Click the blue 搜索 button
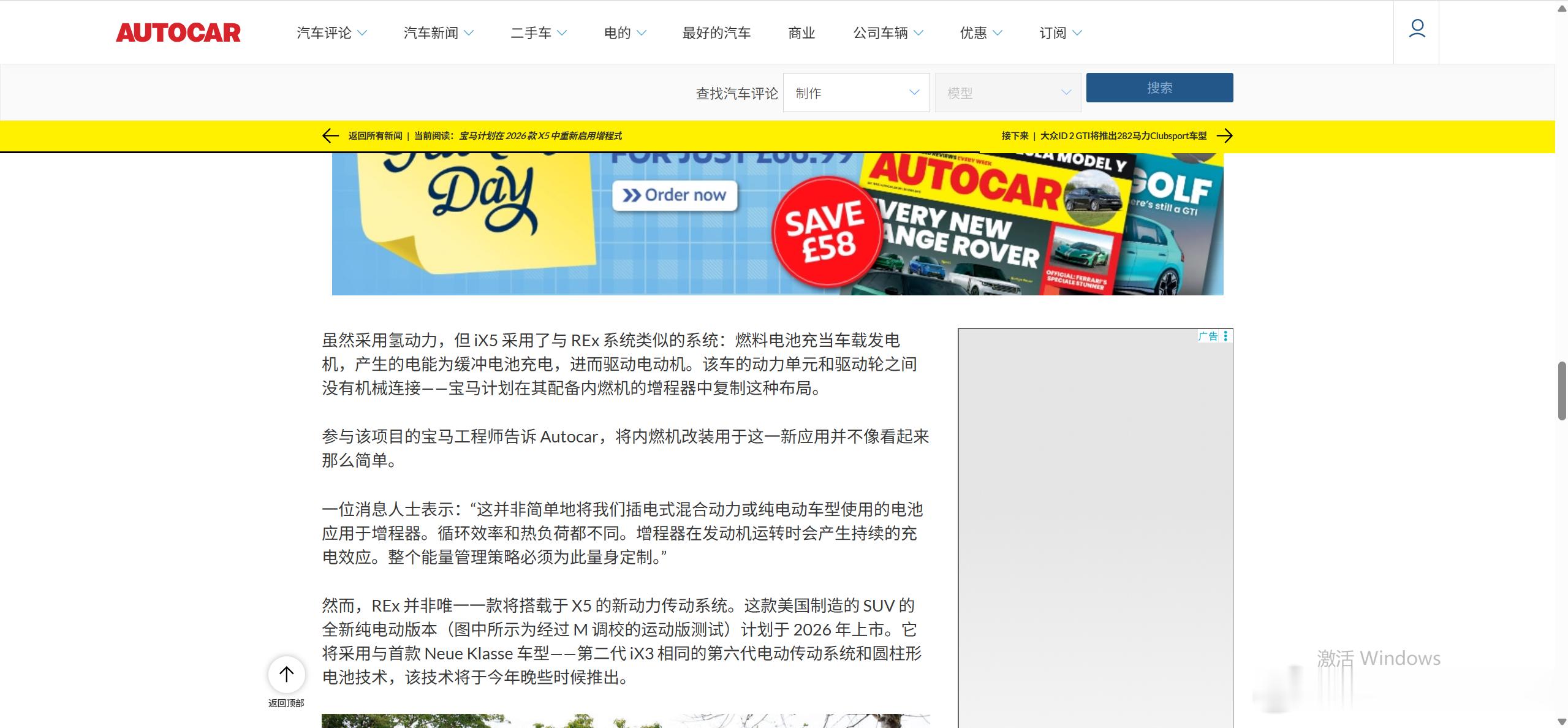Viewport: 1568px width, 728px height. (1159, 88)
